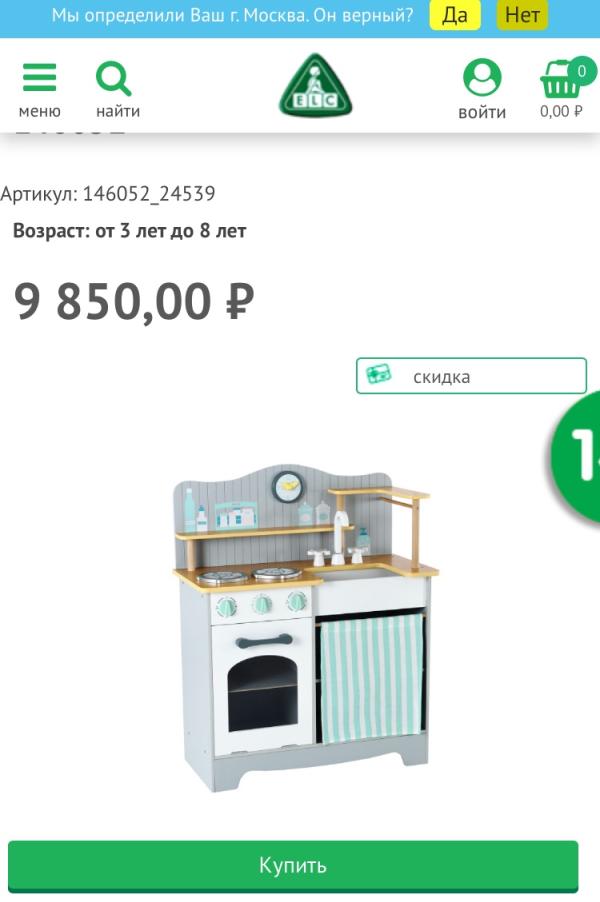
Task: Open login via user profile icon
Action: pyautogui.click(x=482, y=77)
